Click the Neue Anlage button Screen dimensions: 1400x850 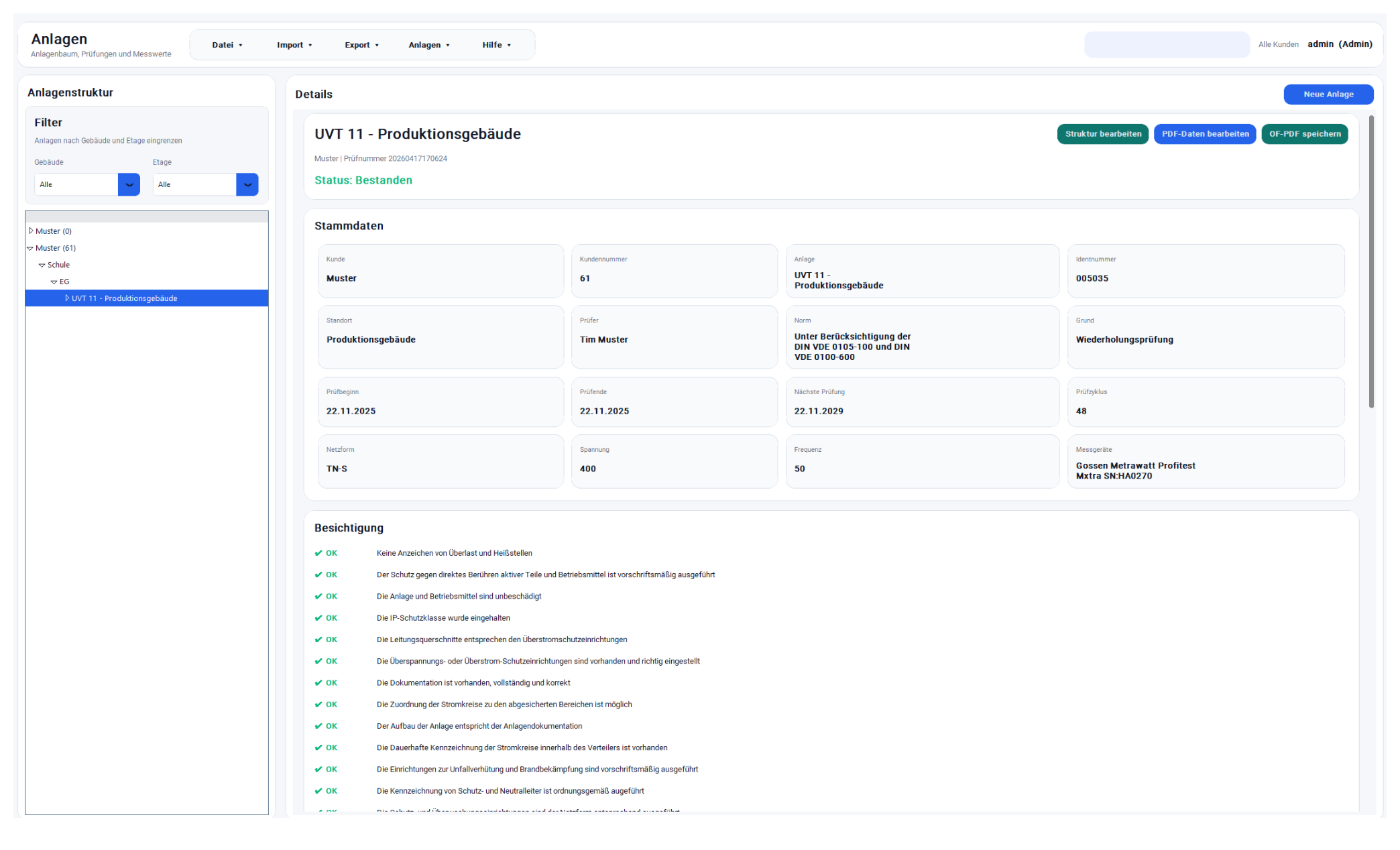(1328, 95)
